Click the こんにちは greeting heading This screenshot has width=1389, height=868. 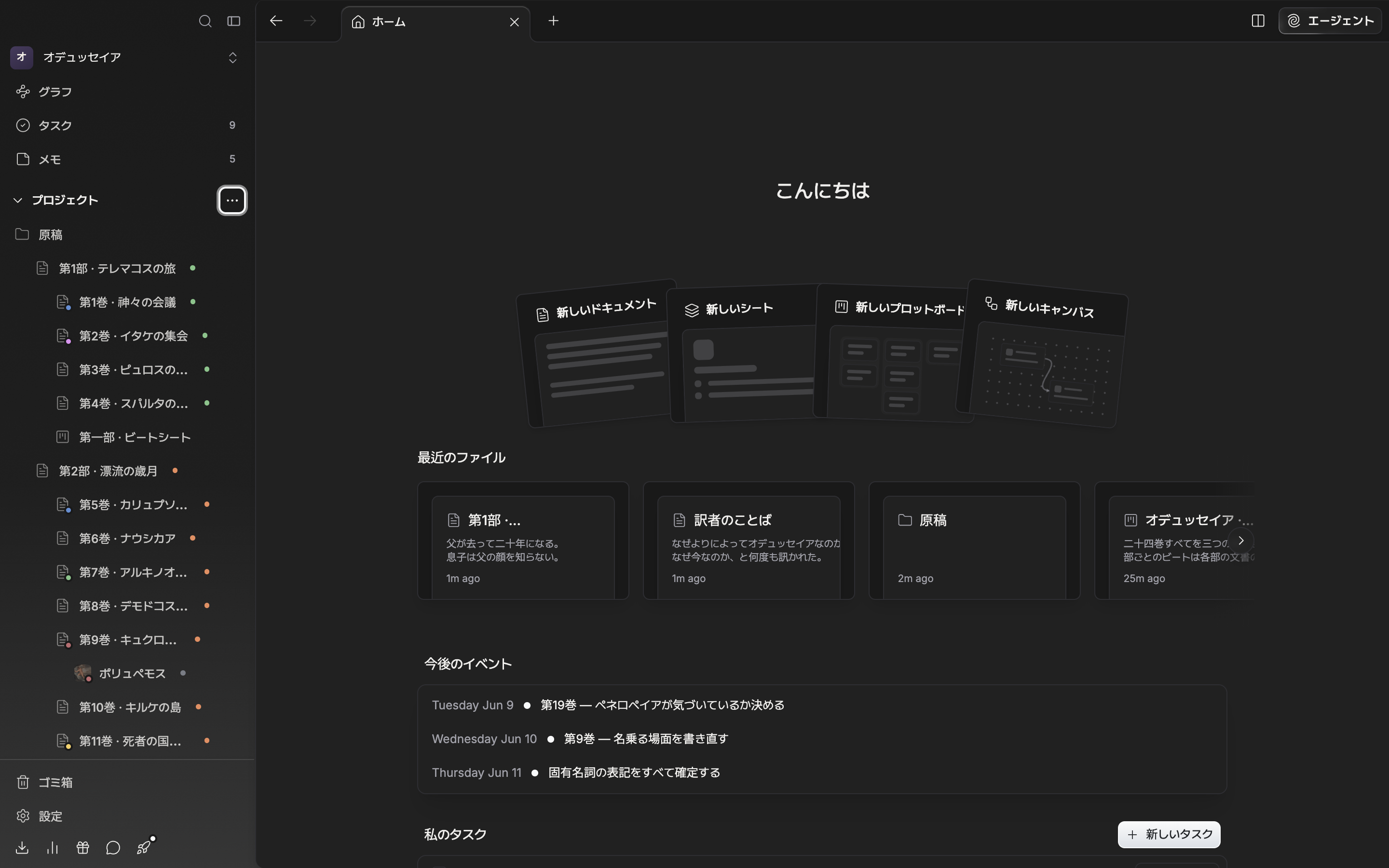[x=822, y=190]
